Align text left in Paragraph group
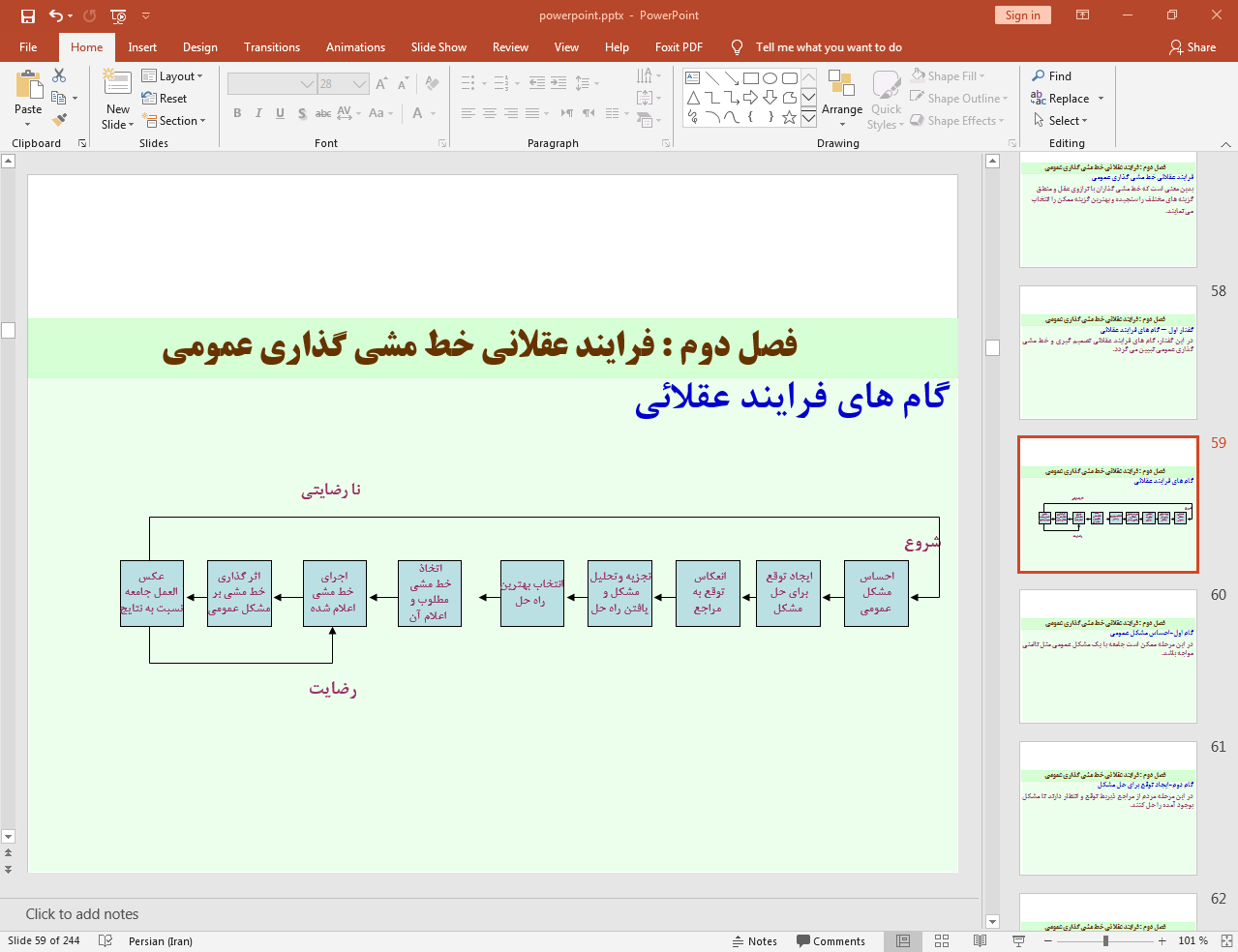 click(468, 113)
